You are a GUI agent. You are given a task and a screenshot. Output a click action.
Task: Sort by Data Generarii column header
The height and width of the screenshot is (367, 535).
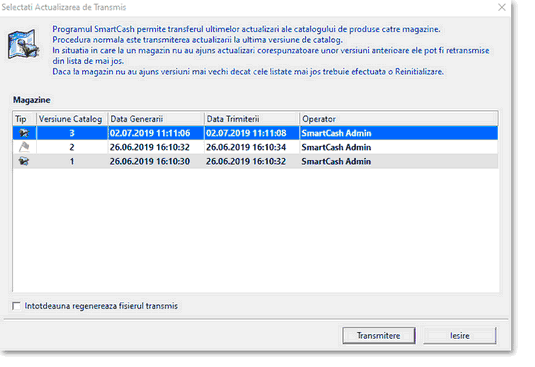[x=156, y=119]
